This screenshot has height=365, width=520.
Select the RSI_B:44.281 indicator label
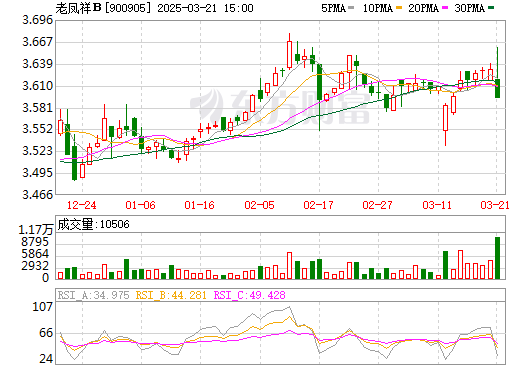(x=171, y=295)
